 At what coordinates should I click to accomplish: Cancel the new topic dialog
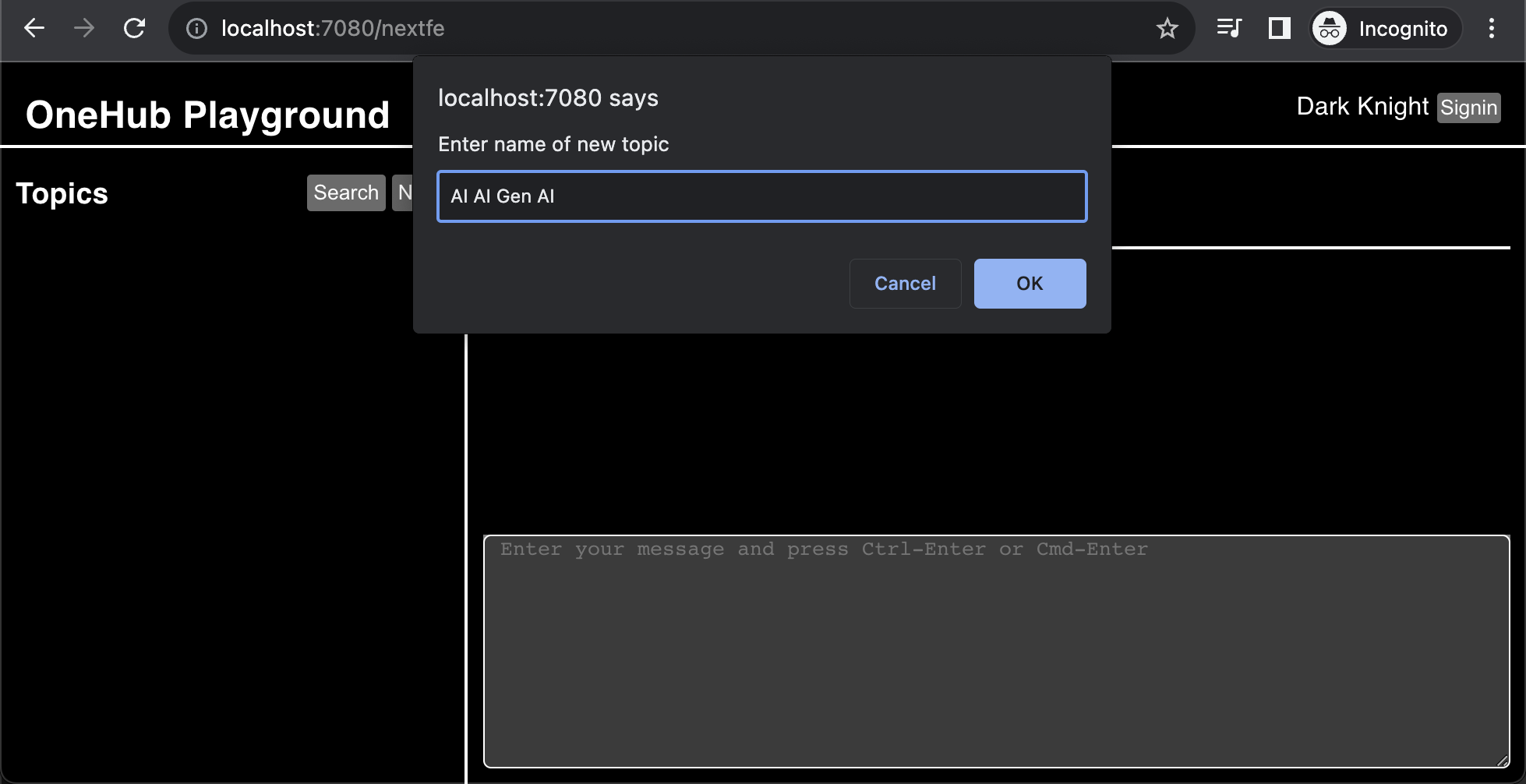(x=905, y=284)
